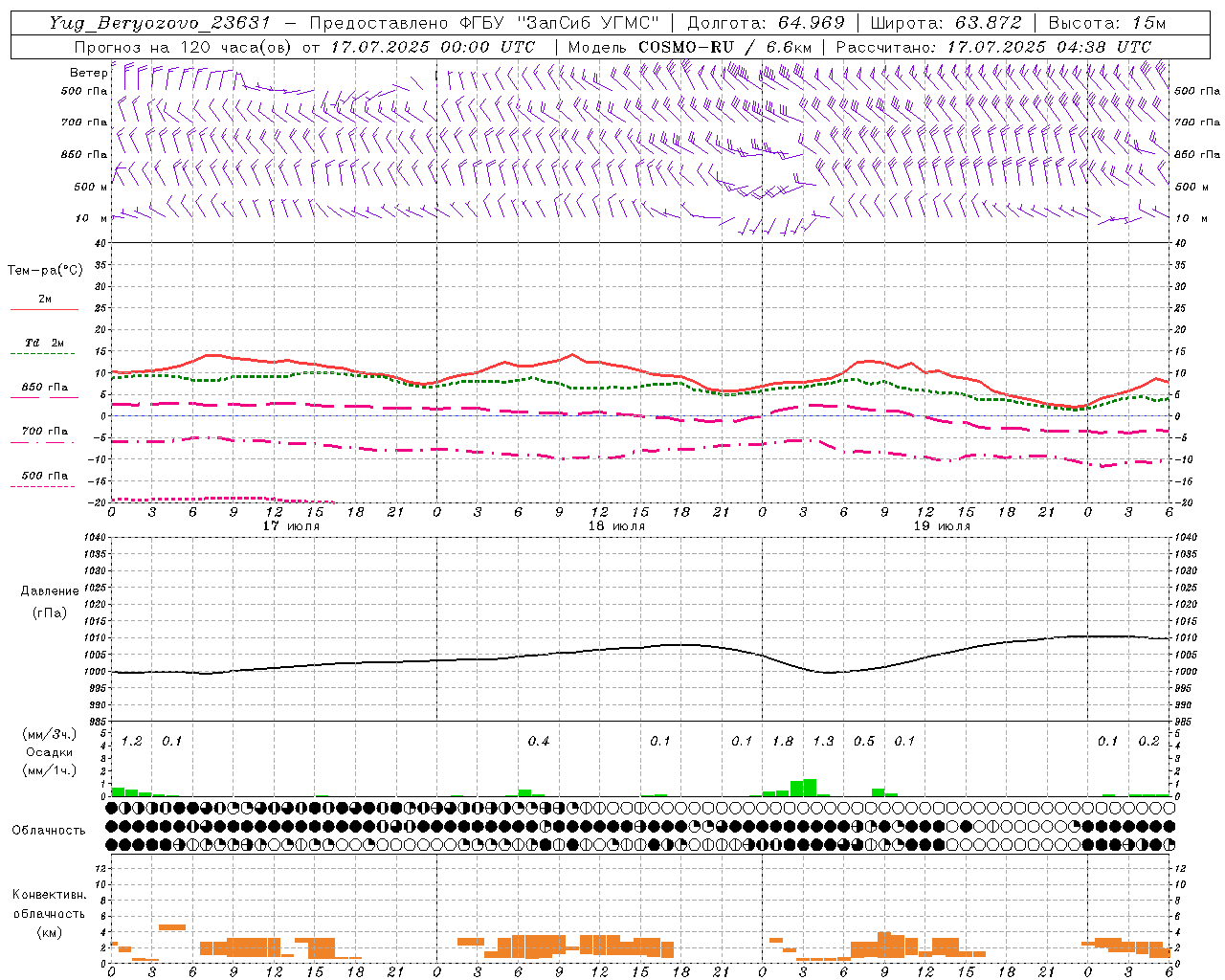The height and width of the screenshot is (980, 1225).
Task: Select the 'Тем-ра(°C)' temperature panel label
Action: click(45, 271)
